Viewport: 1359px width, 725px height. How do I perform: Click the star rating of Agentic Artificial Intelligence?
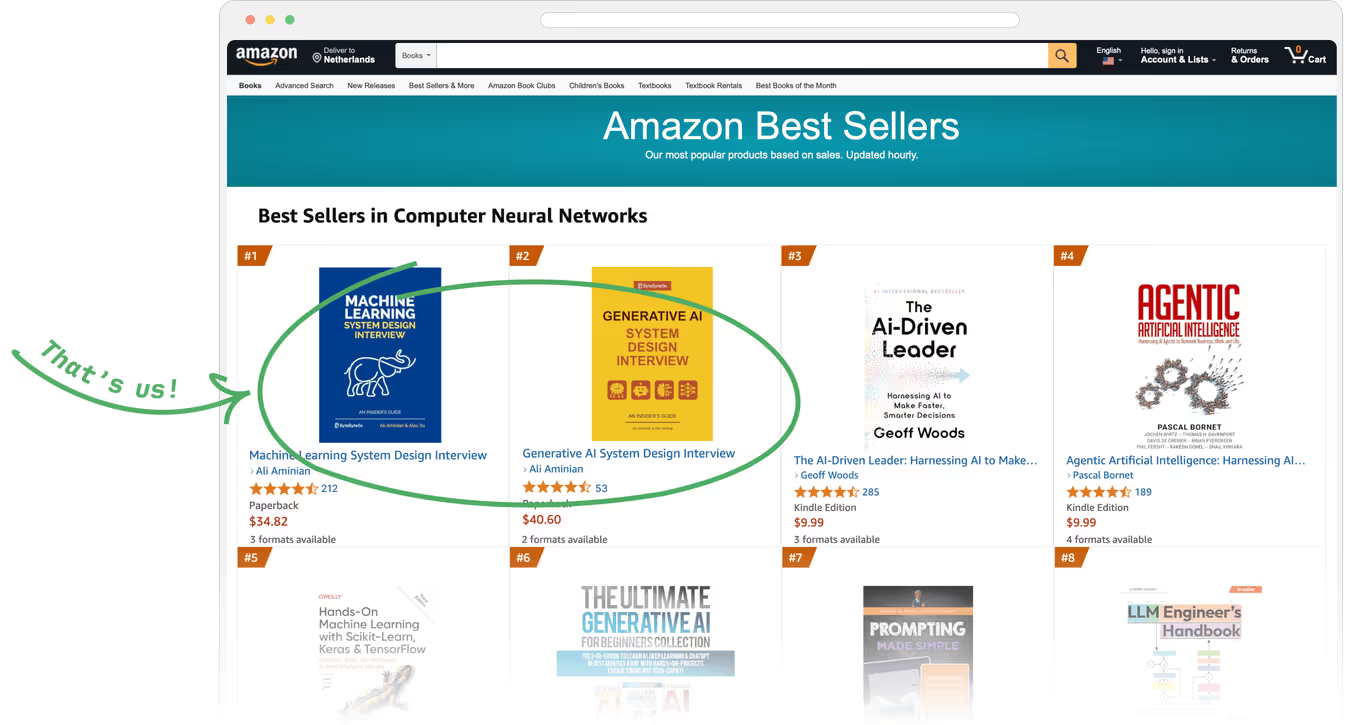tap(1098, 492)
